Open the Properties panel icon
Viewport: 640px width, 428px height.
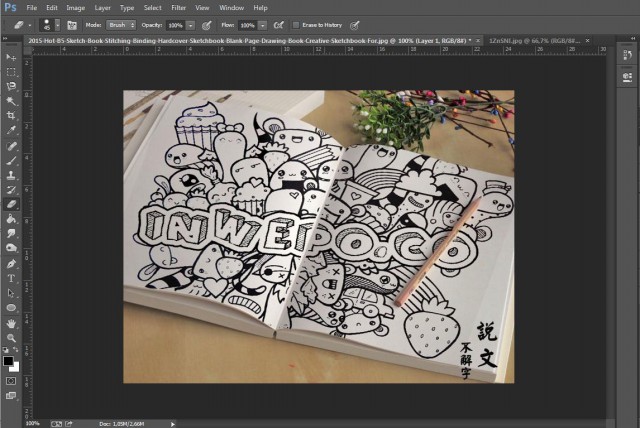point(625,76)
